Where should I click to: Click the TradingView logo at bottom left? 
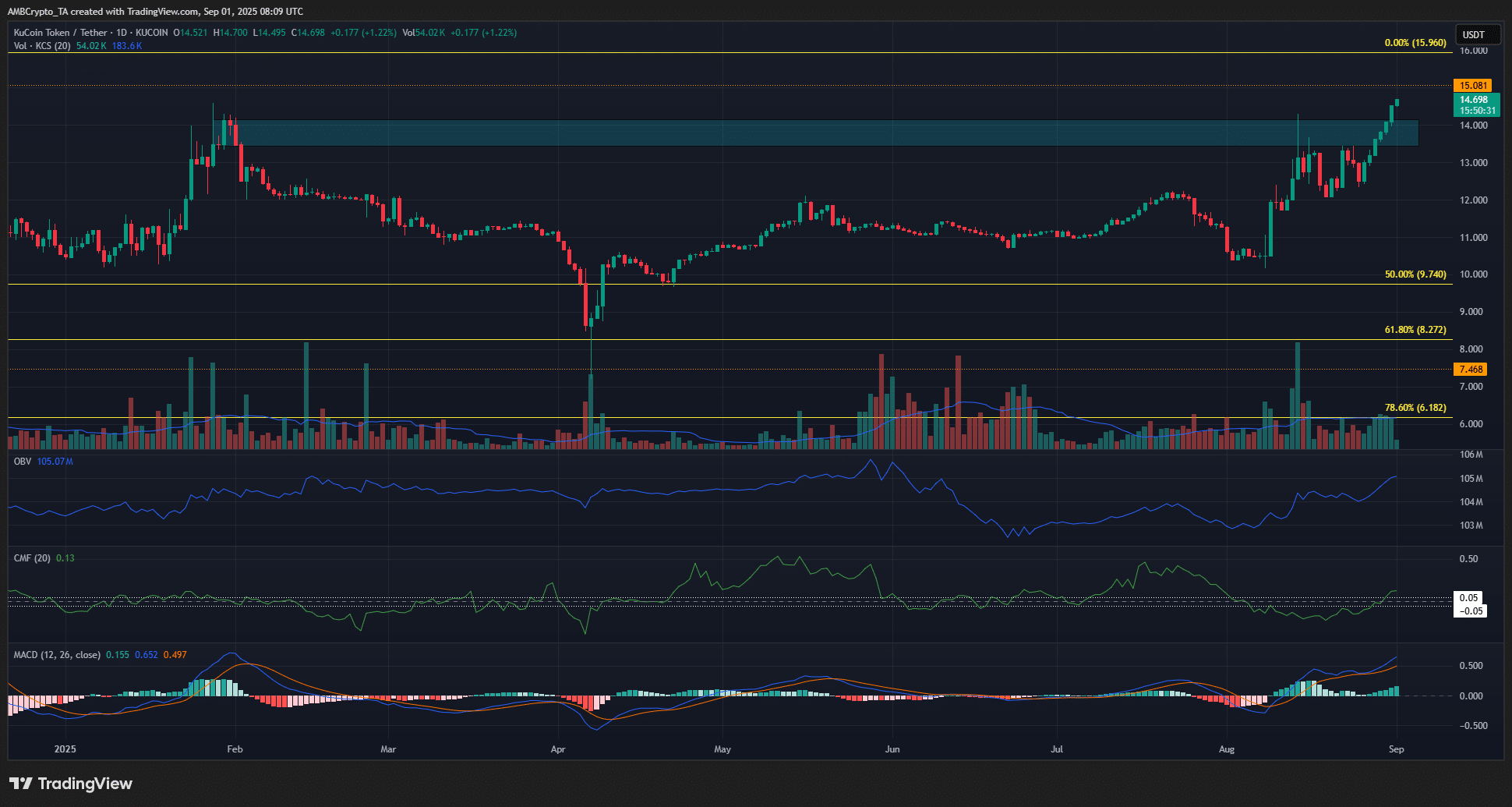[x=71, y=784]
